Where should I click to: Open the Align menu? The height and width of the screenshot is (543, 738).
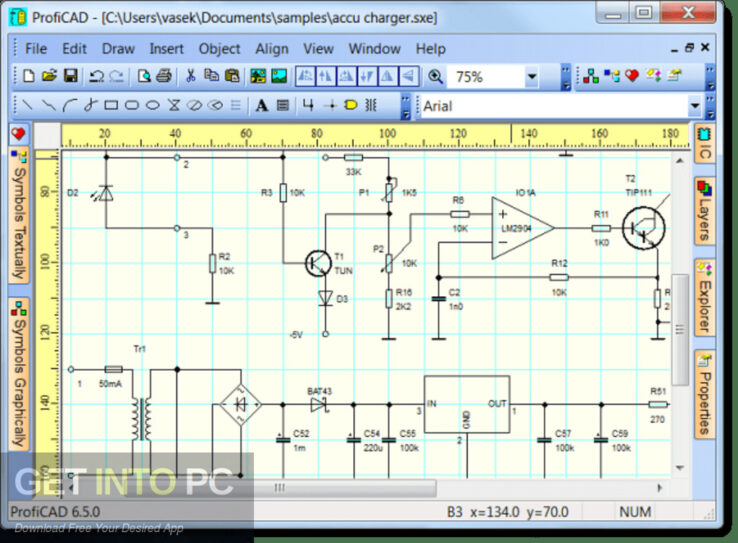click(x=272, y=48)
